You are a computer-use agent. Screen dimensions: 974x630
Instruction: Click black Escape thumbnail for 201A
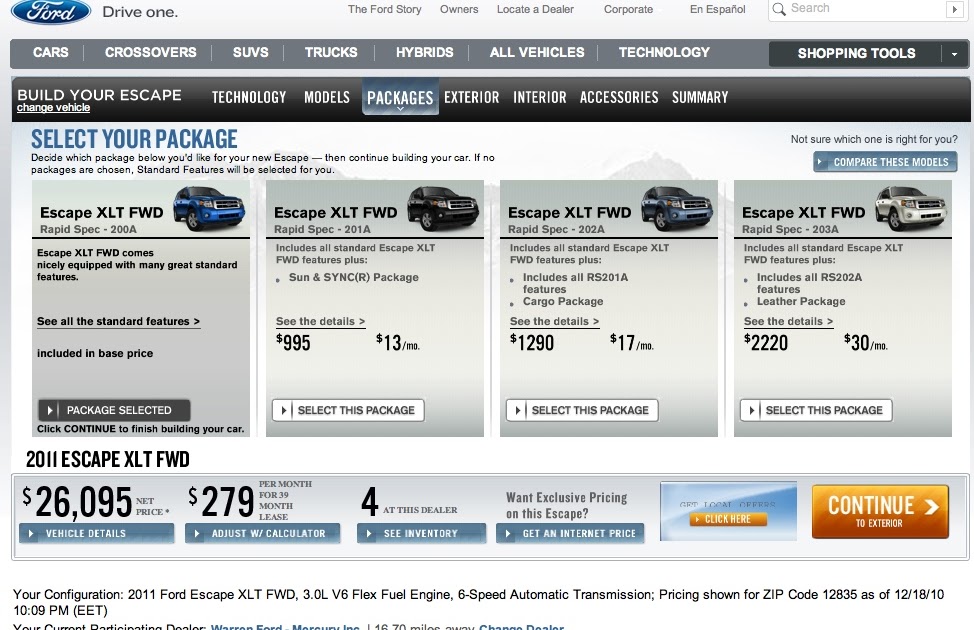click(443, 208)
